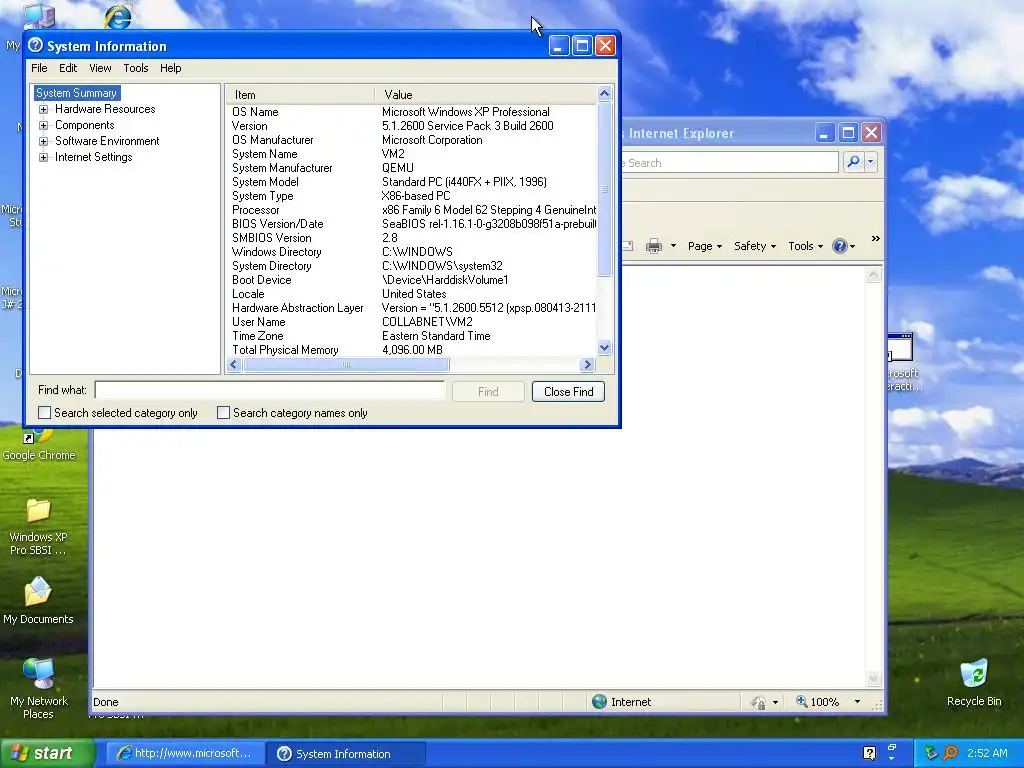The height and width of the screenshot is (768, 1024).
Task: Expand the Internet Settings node
Action: [x=43, y=157]
